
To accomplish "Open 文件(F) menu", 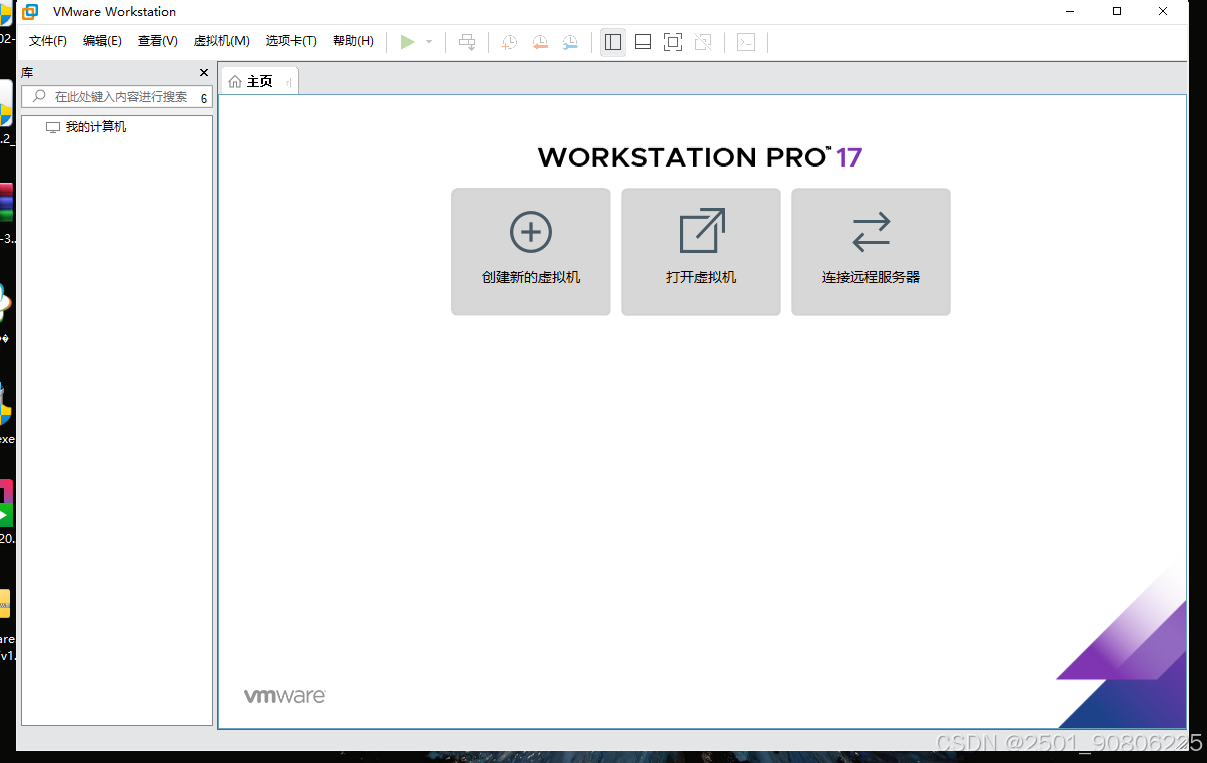I will (48, 41).
